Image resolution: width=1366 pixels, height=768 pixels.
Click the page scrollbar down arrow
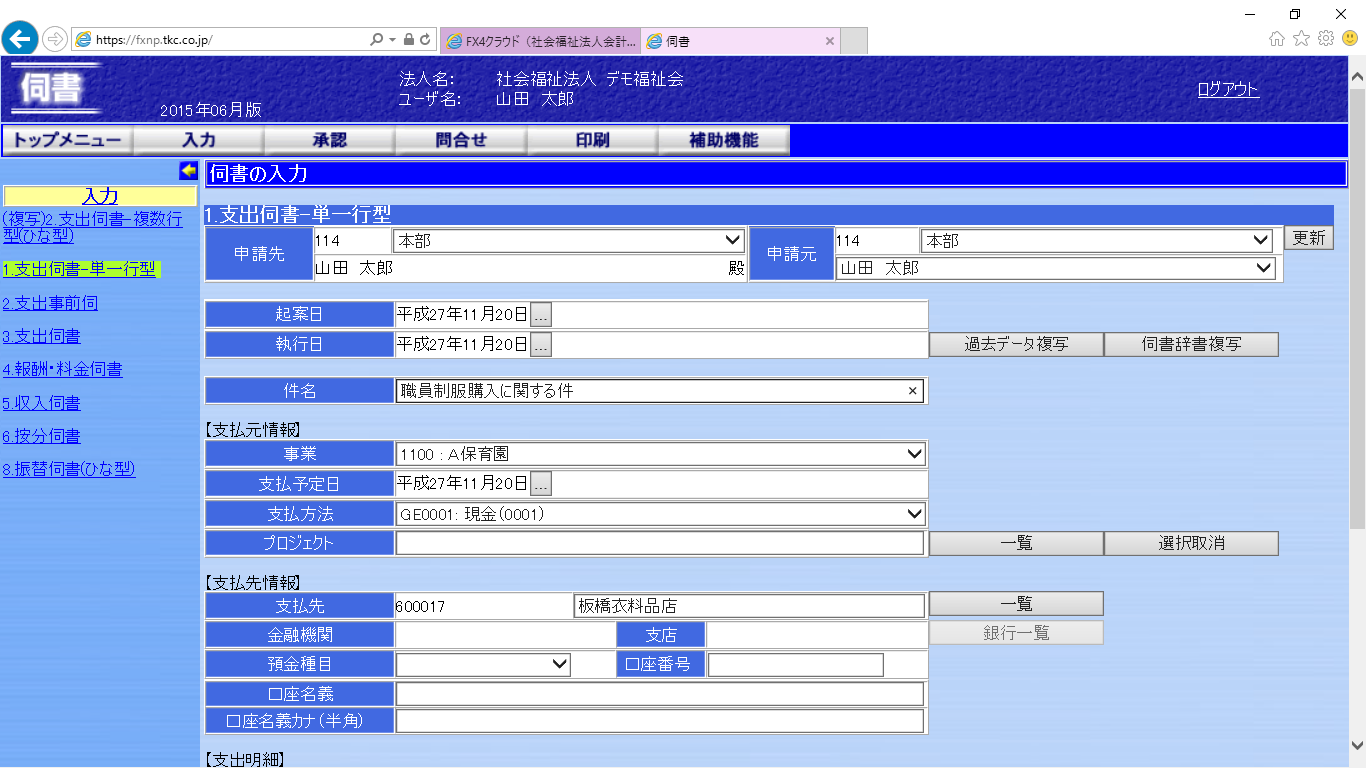pos(1357,745)
